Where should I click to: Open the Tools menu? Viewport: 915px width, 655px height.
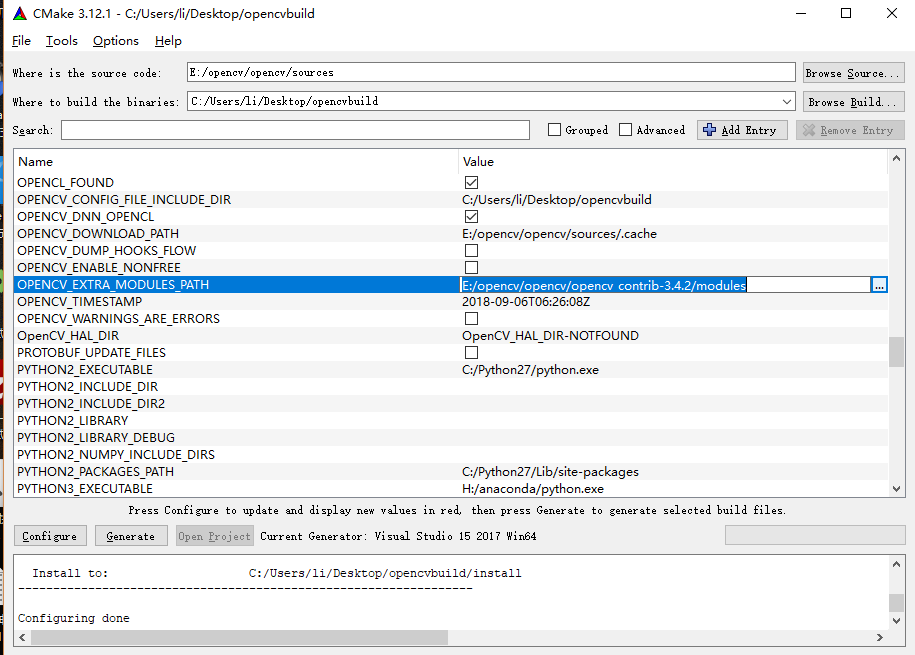click(62, 41)
